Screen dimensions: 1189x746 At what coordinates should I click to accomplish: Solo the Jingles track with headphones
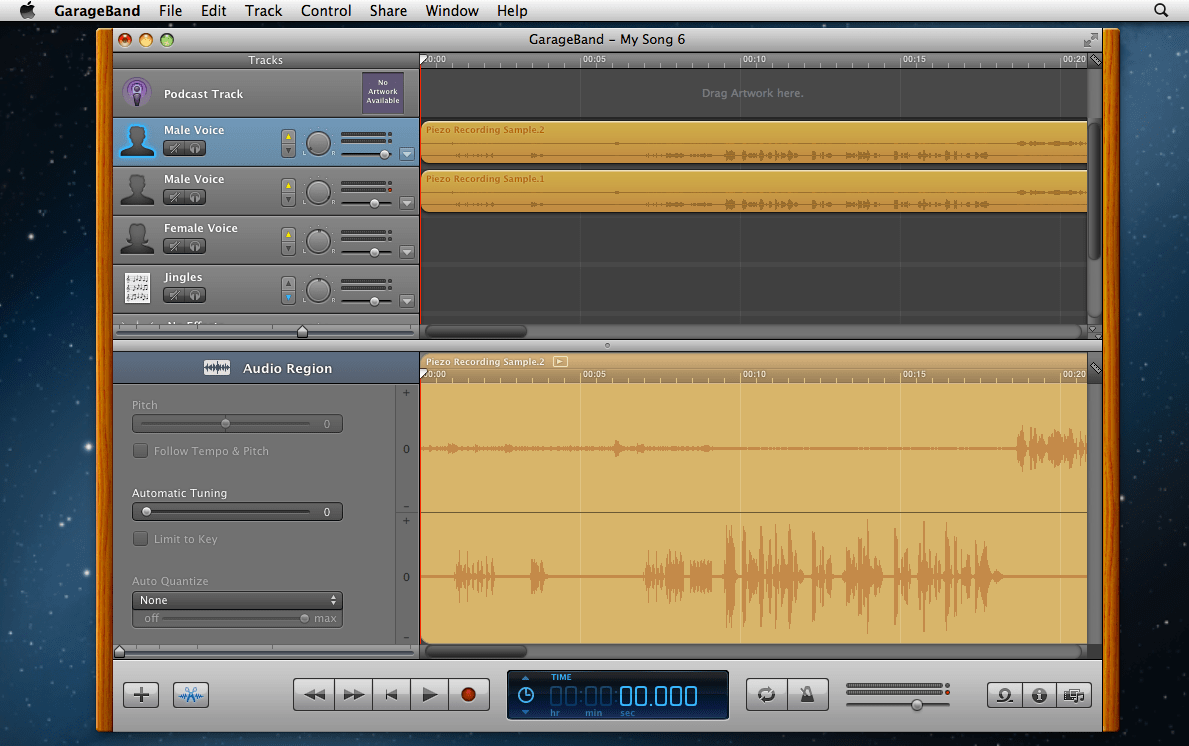click(195, 296)
